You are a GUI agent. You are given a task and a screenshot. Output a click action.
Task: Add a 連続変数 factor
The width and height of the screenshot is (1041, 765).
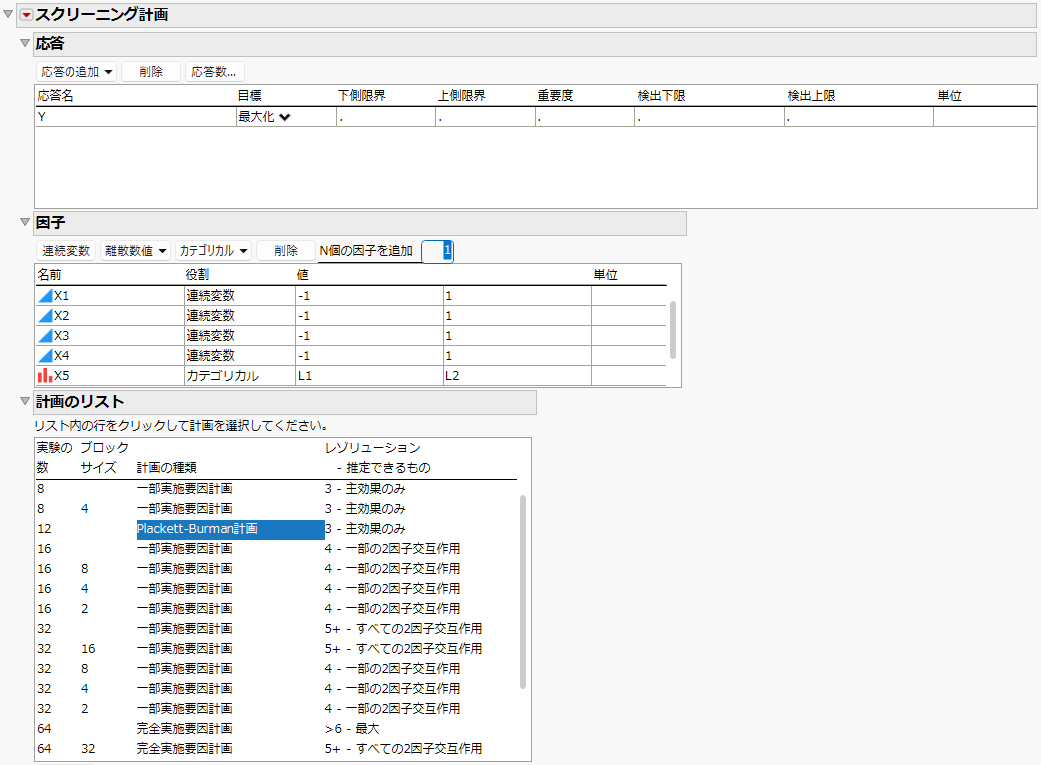click(x=66, y=251)
